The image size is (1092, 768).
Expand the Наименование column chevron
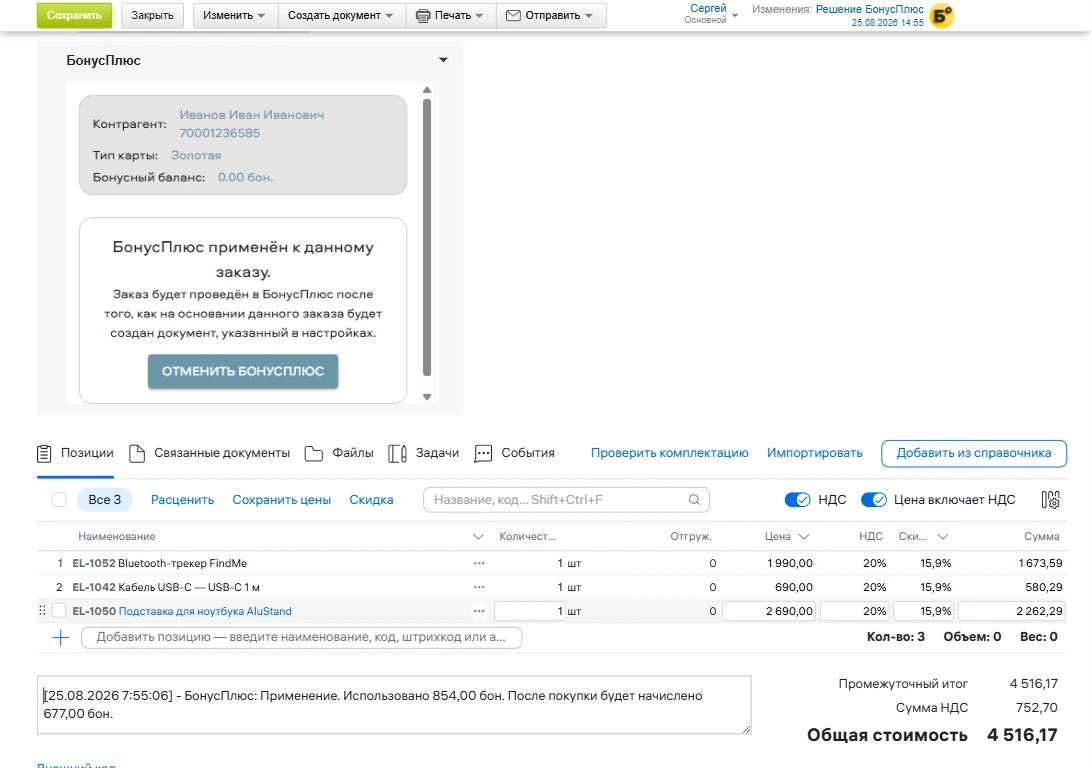click(478, 537)
